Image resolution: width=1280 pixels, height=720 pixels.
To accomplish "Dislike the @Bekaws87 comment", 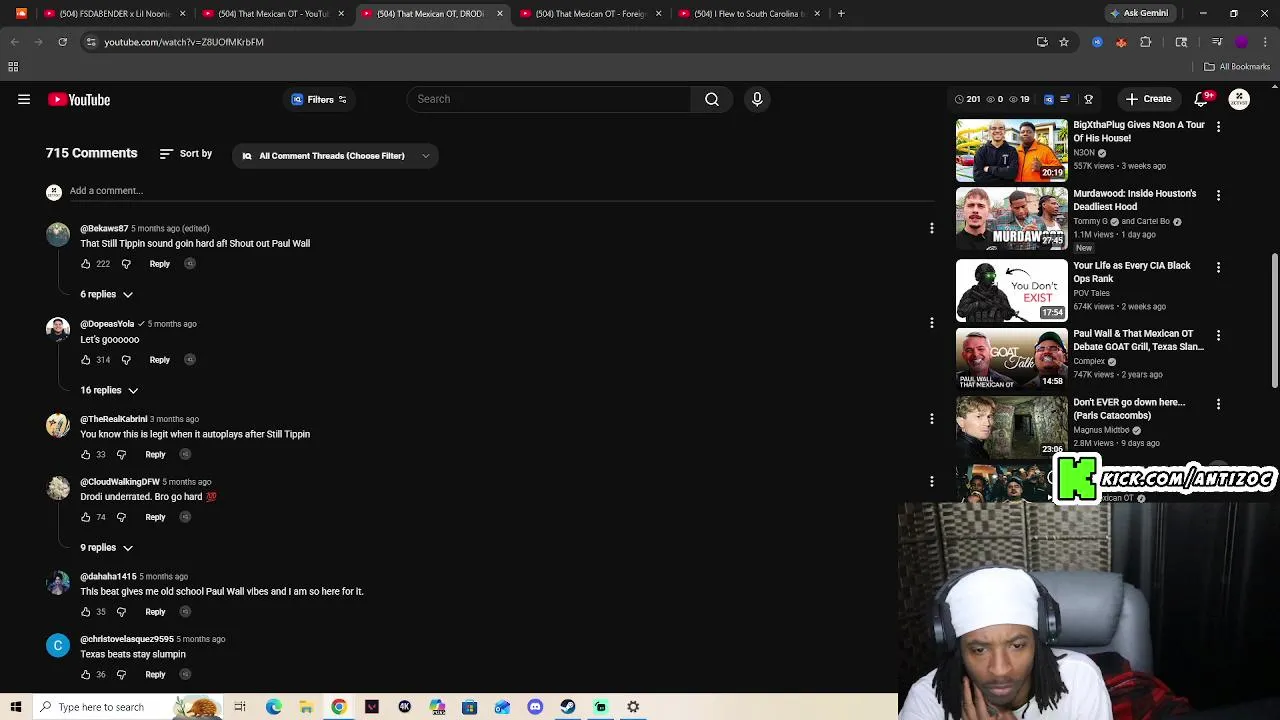I will point(126,264).
